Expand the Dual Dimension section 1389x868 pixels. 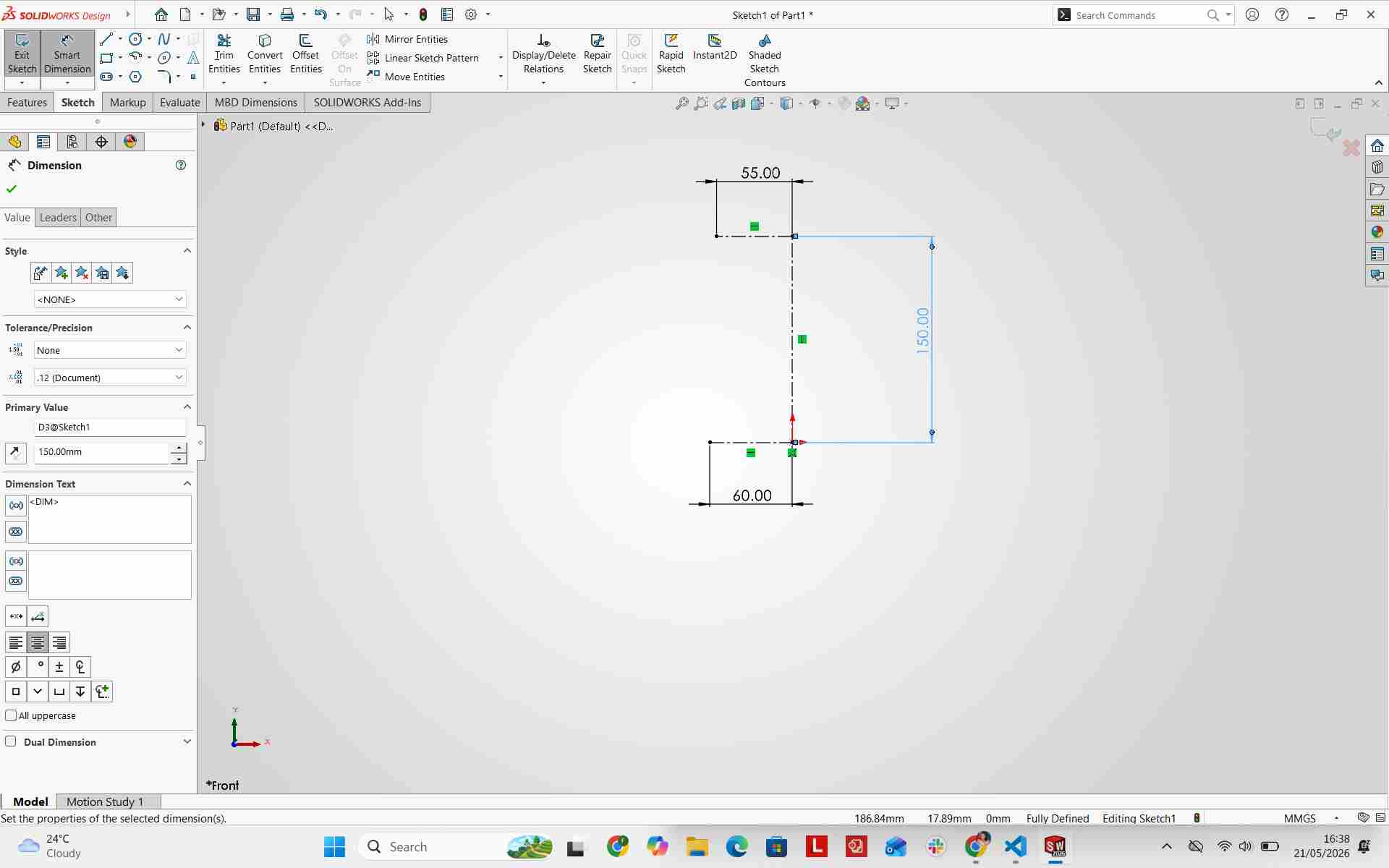pyautogui.click(x=187, y=741)
